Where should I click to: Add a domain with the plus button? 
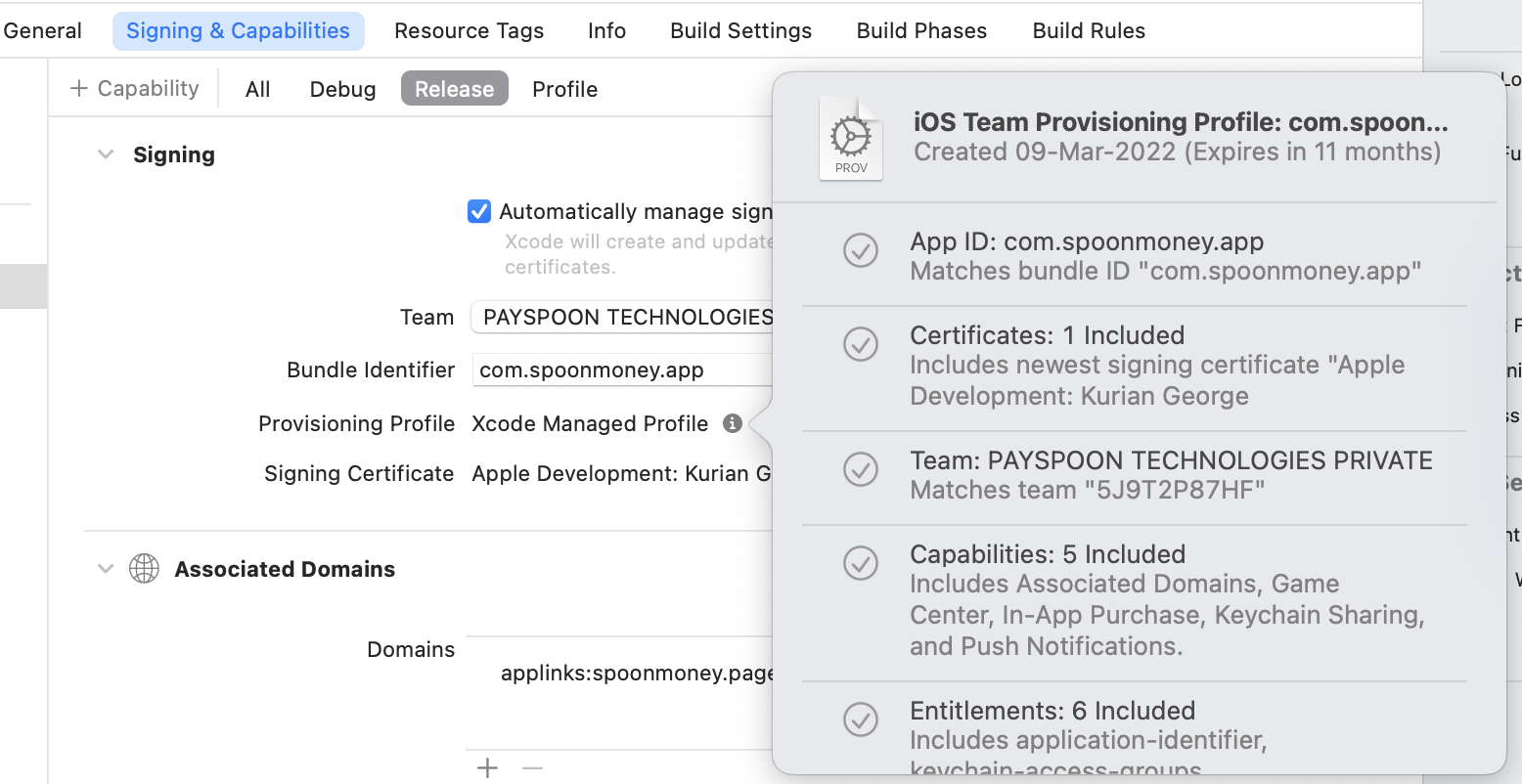487,768
